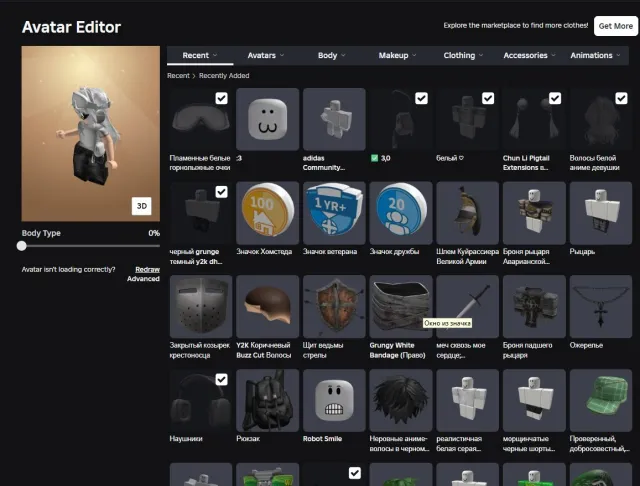Screen dimensions: 640x486
Task: Click the Animations tab label
Action: 591,55
